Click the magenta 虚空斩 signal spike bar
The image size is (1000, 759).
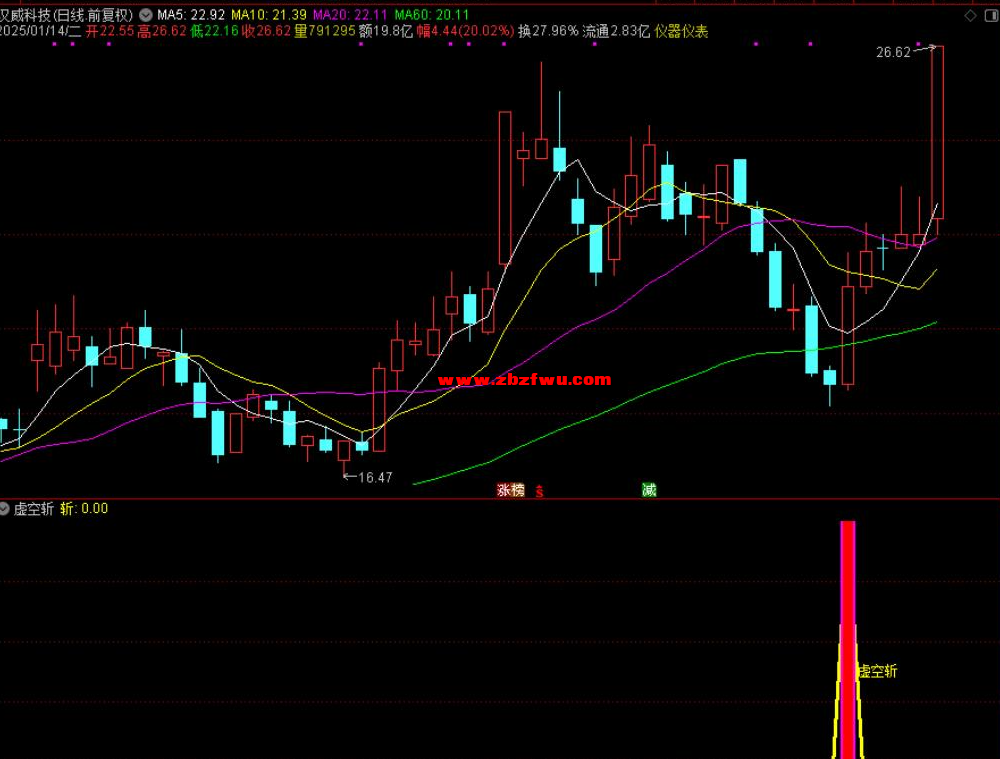click(x=848, y=640)
